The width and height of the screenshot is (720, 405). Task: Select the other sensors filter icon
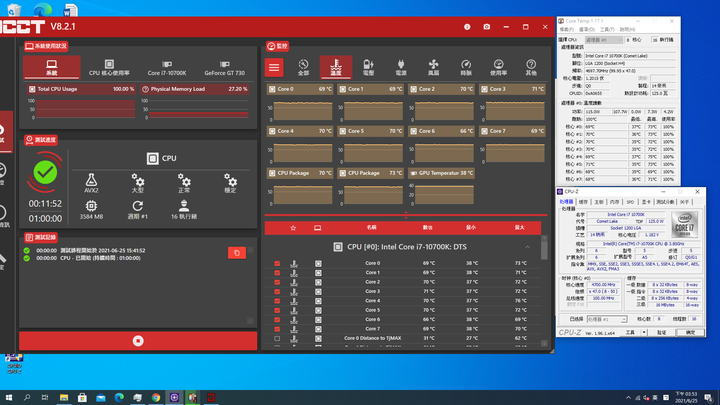point(531,68)
